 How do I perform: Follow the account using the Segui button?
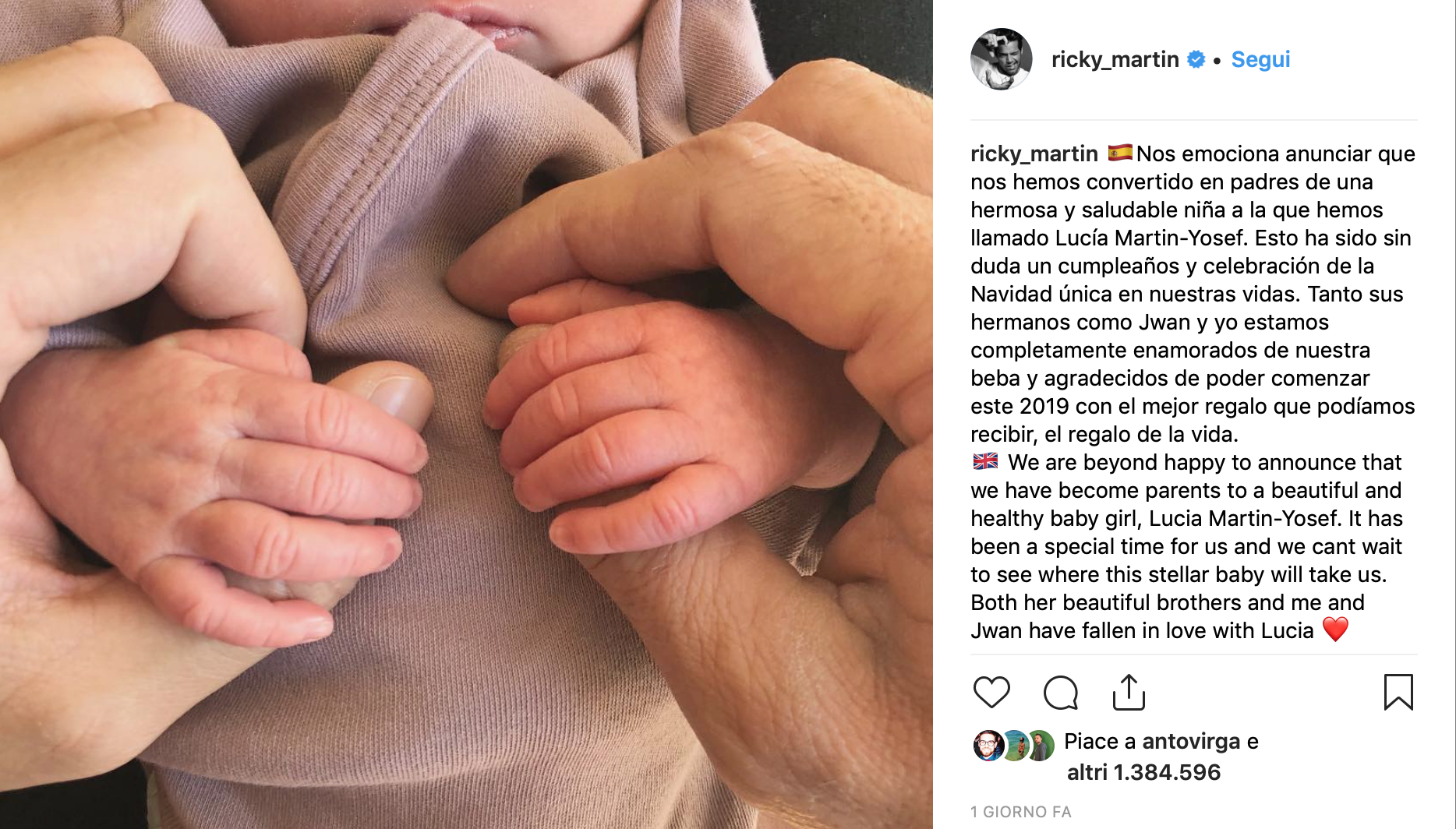coord(1260,59)
